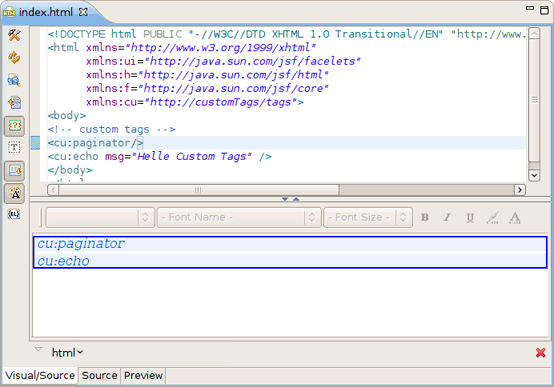The width and height of the screenshot is (554, 387).
Task: Click the xmlns:f jsf/core namespace line
Action: (x=207, y=88)
